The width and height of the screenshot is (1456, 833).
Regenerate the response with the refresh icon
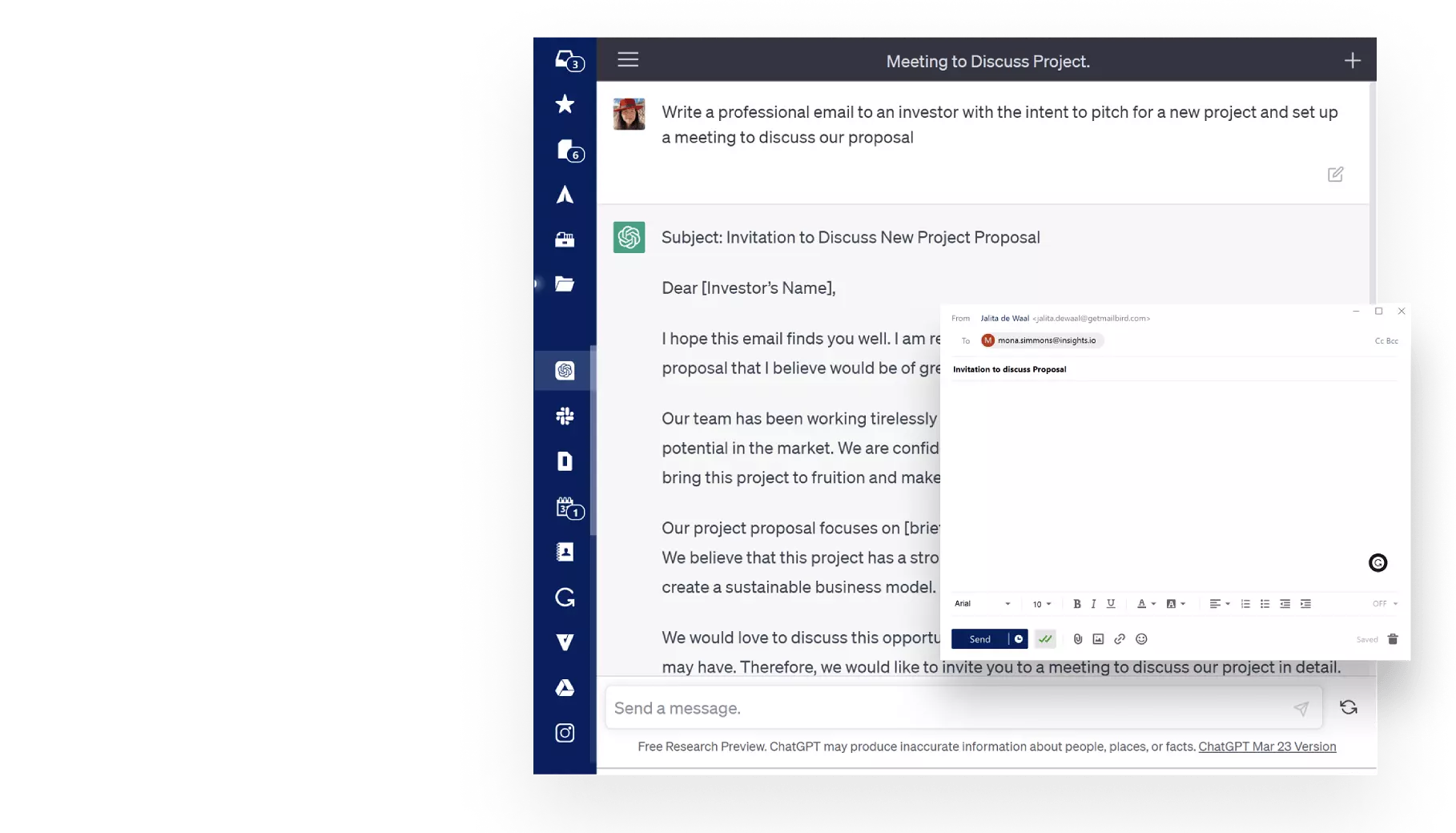[x=1349, y=707]
